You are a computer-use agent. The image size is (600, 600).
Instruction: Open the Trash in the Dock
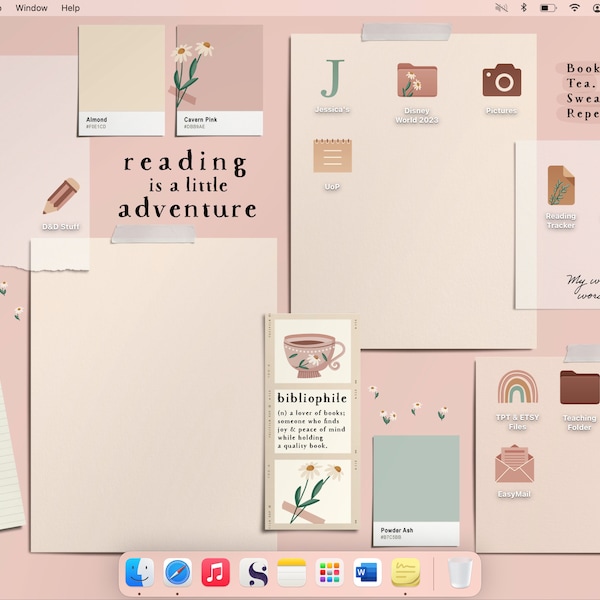460,572
